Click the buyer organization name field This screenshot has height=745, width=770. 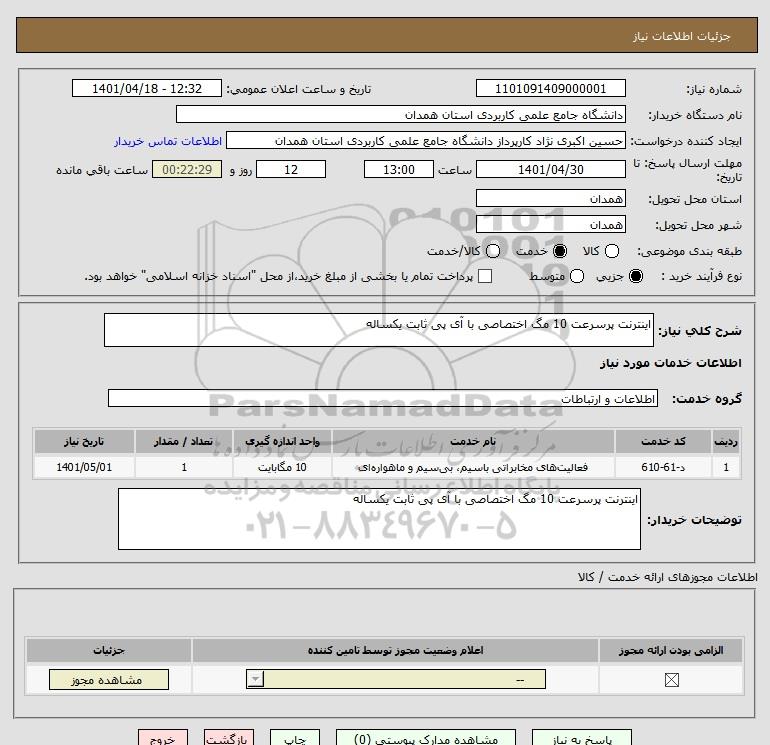pos(401,114)
